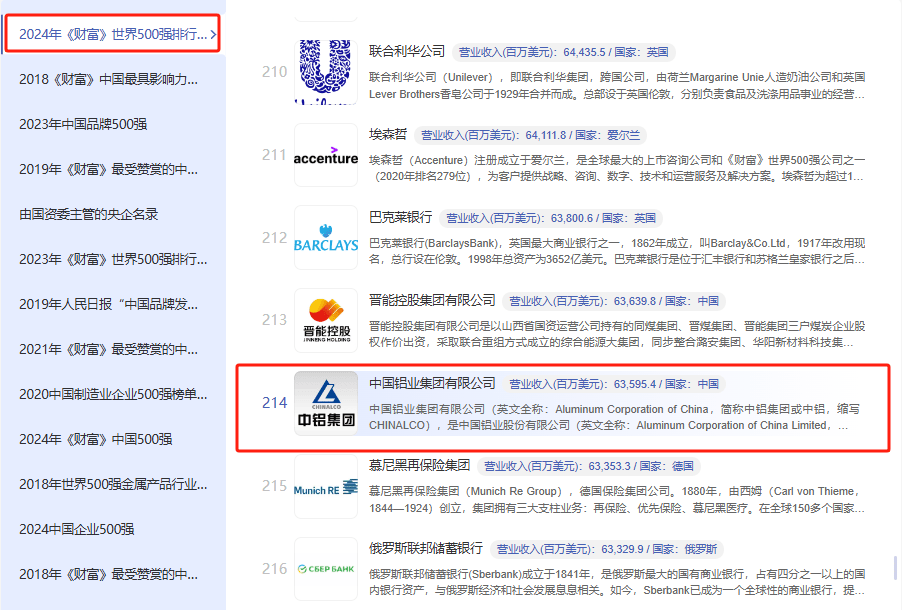Click rank number 215
The height and width of the screenshot is (610, 902).
pos(274,486)
